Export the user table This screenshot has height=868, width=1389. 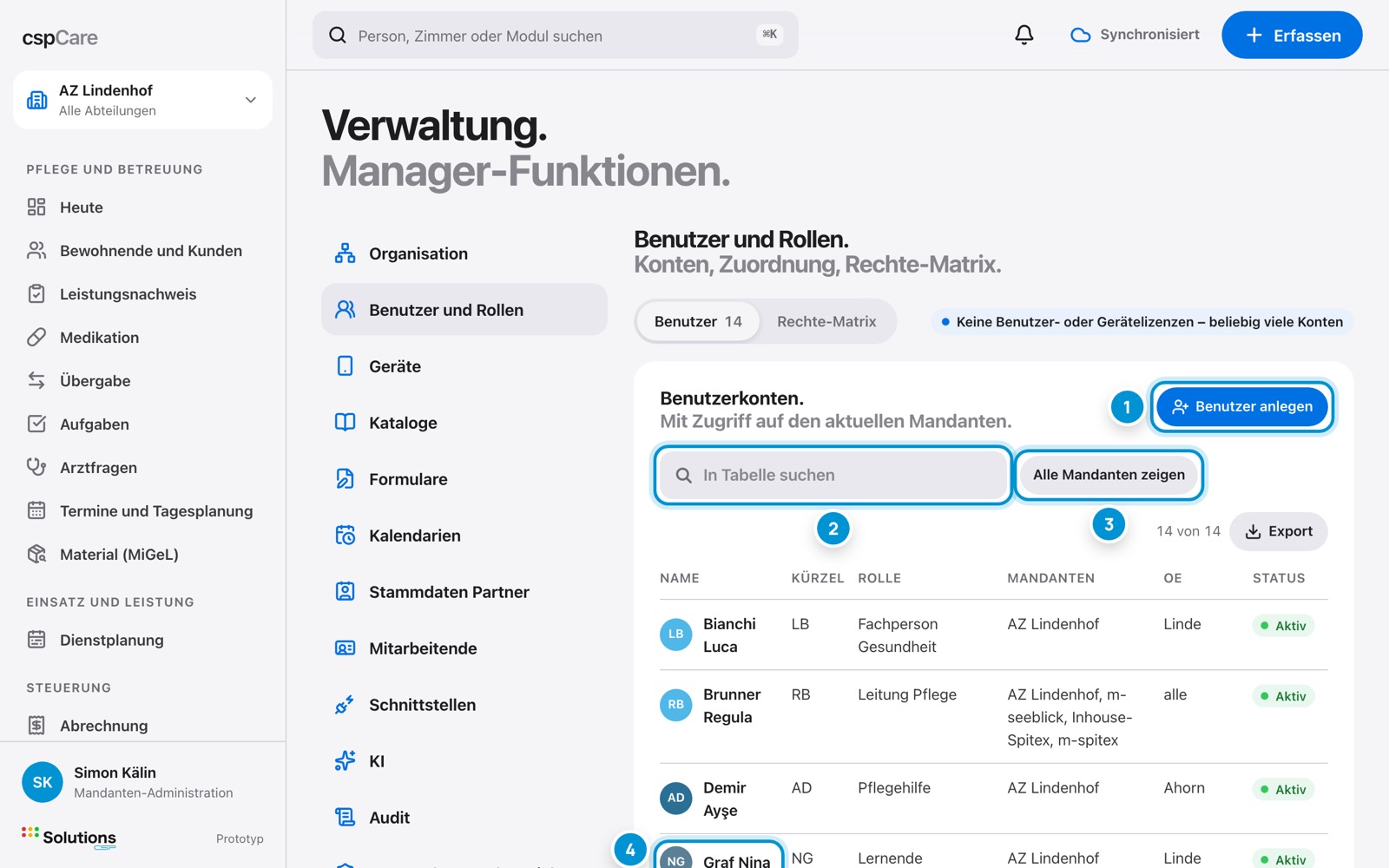[x=1278, y=531]
